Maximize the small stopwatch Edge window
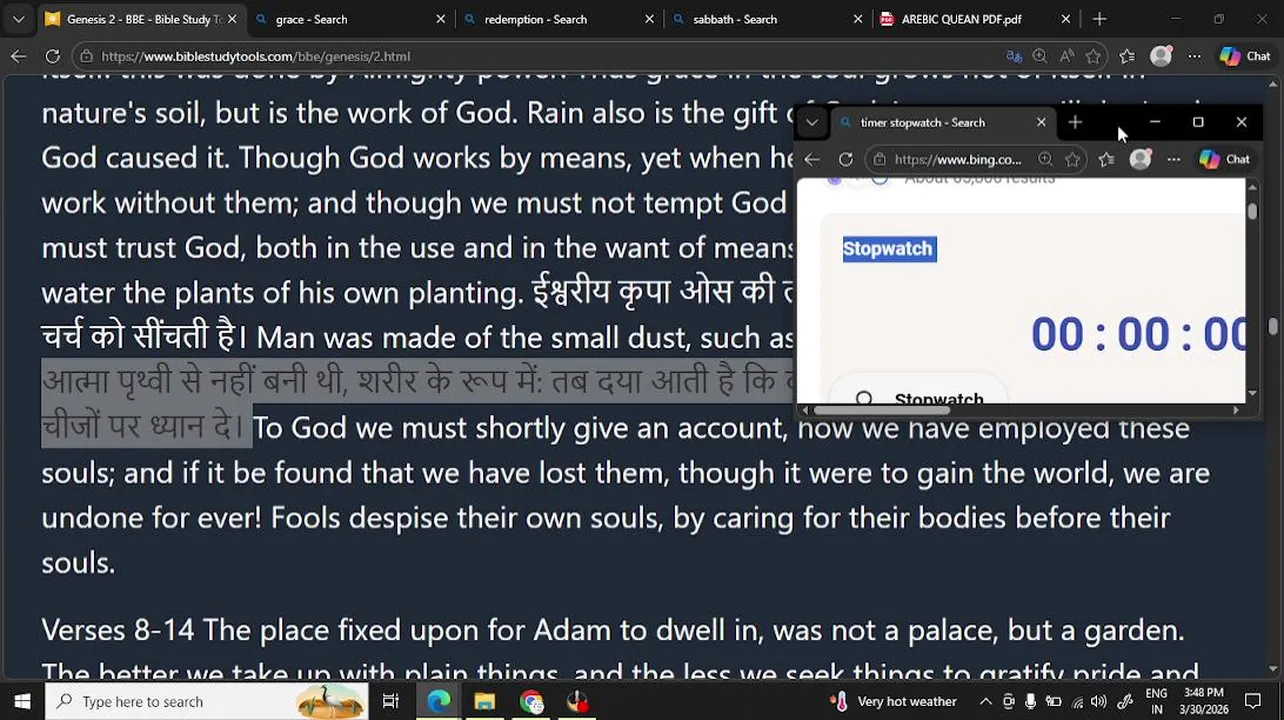1284x720 pixels. [1198, 122]
